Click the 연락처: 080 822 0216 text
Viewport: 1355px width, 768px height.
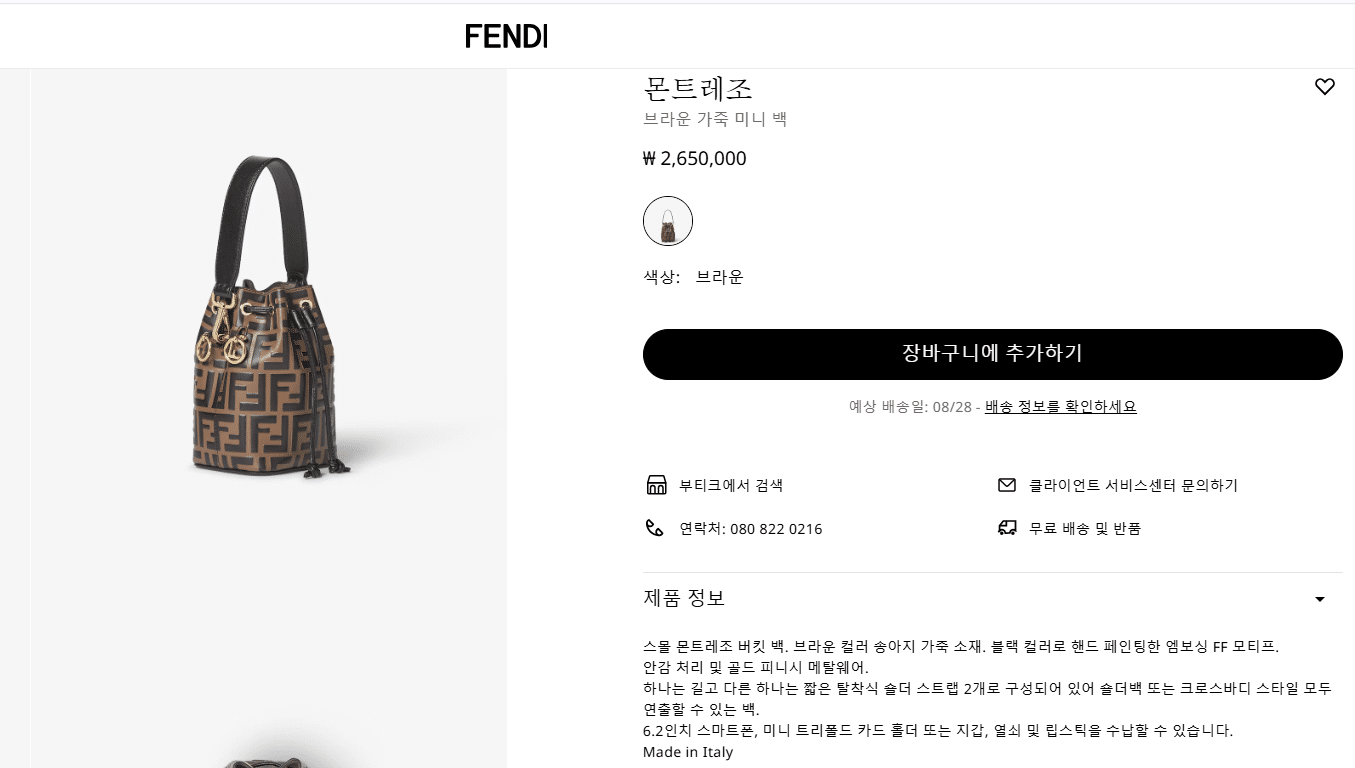coord(750,529)
